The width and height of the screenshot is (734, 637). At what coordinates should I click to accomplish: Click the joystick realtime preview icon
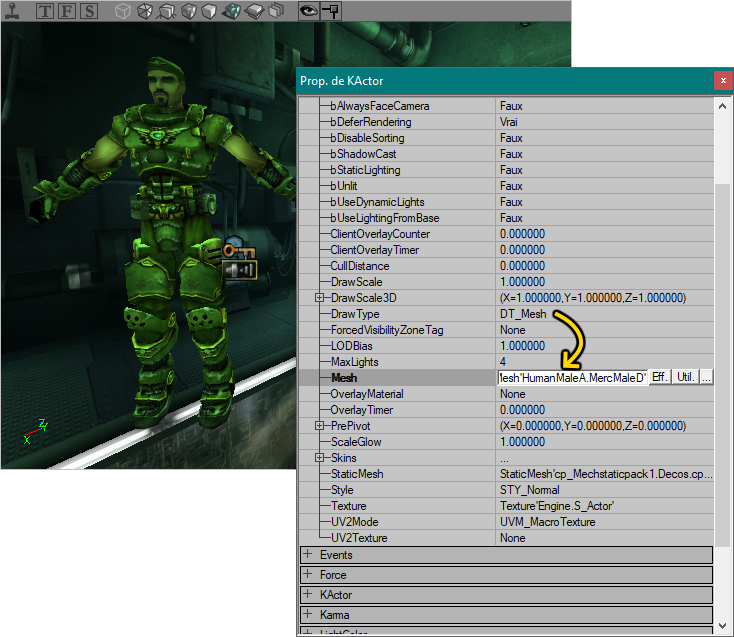click(12, 11)
